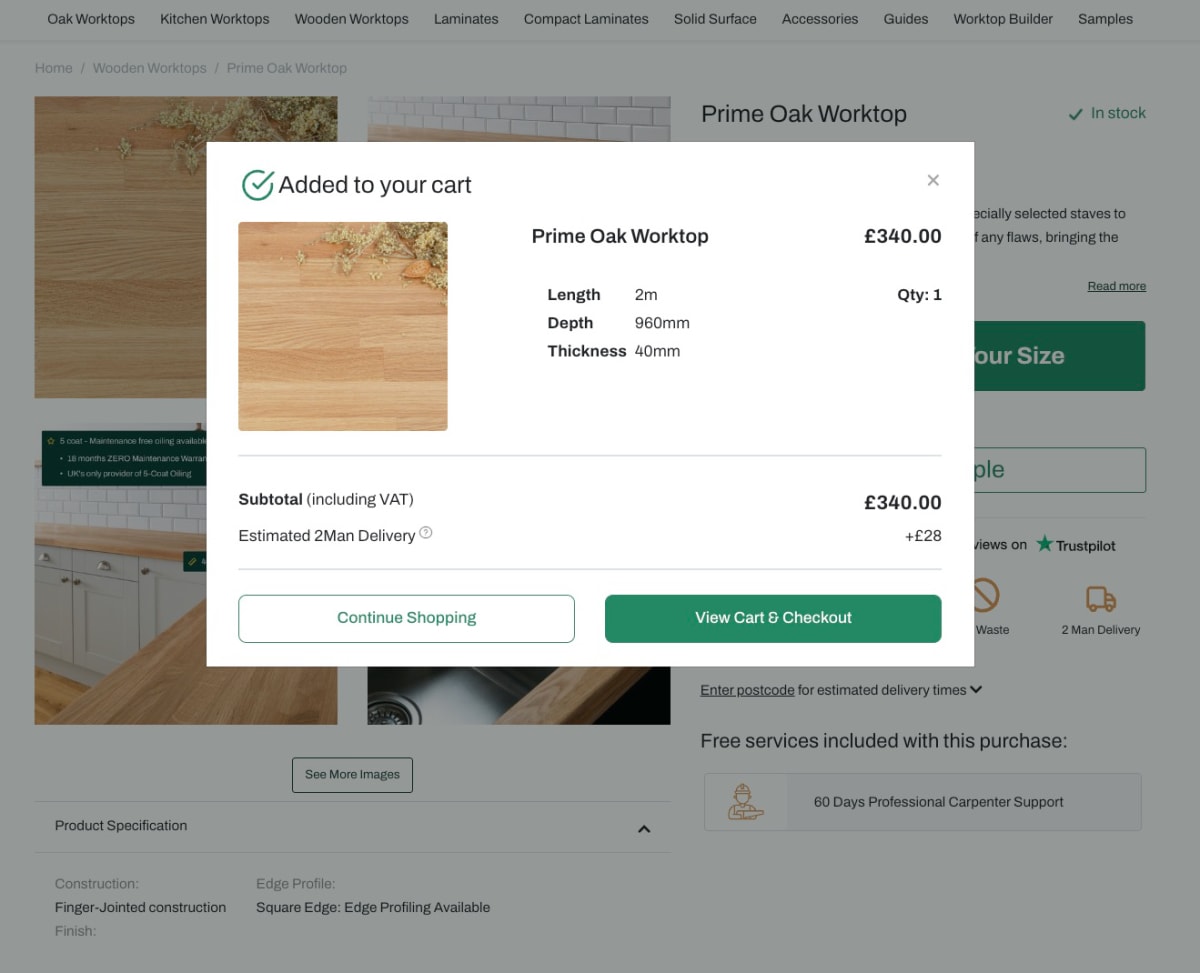The height and width of the screenshot is (973, 1200).
Task: Collapse the Product Specification section
Action: click(644, 828)
